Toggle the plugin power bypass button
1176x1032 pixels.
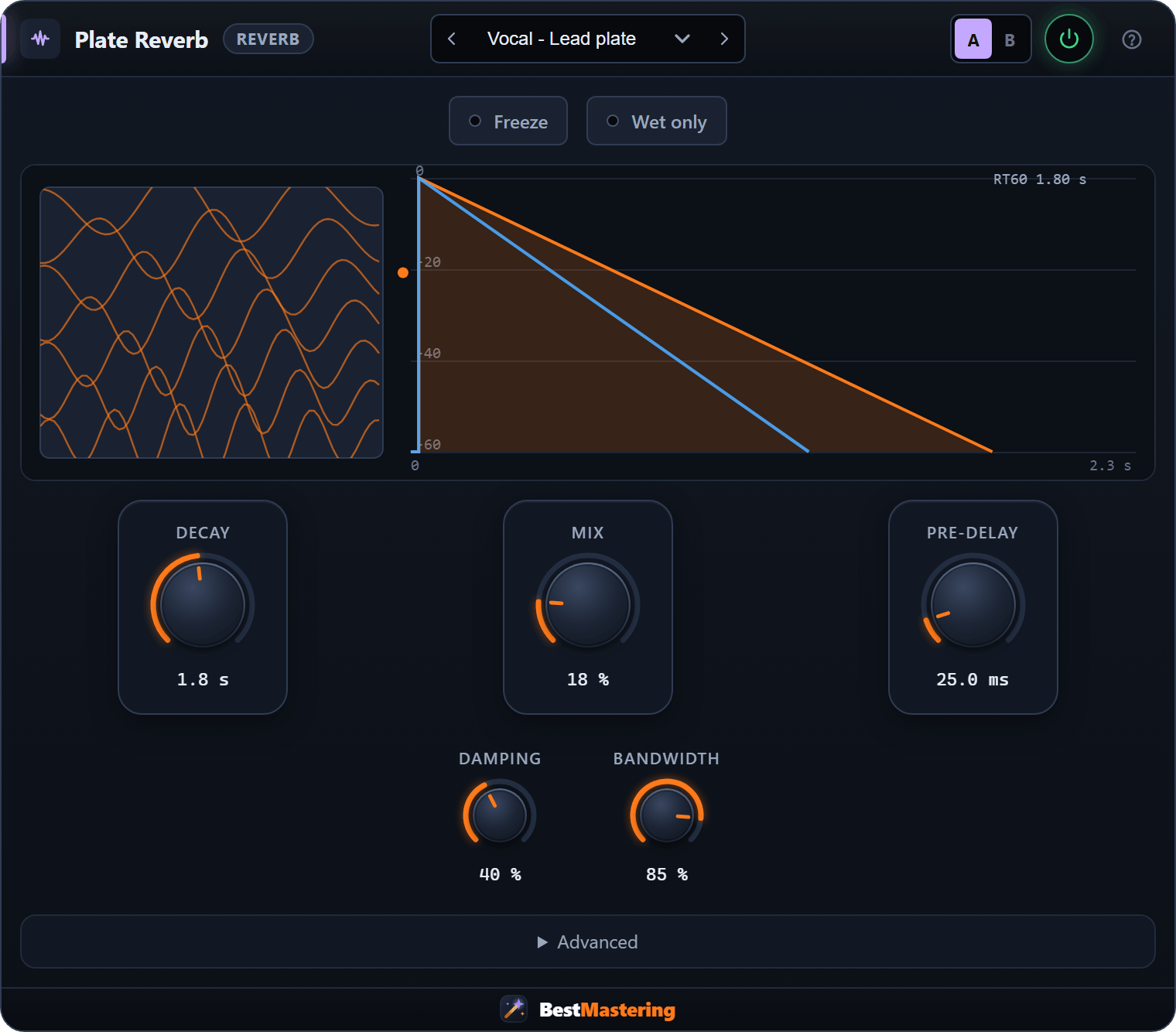point(1068,39)
